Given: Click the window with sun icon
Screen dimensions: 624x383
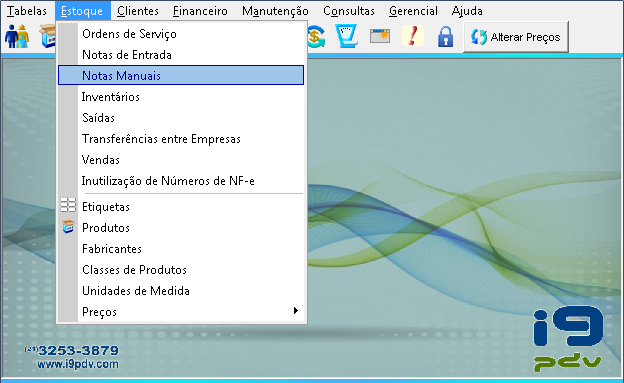Looking at the screenshot, I should coord(380,36).
